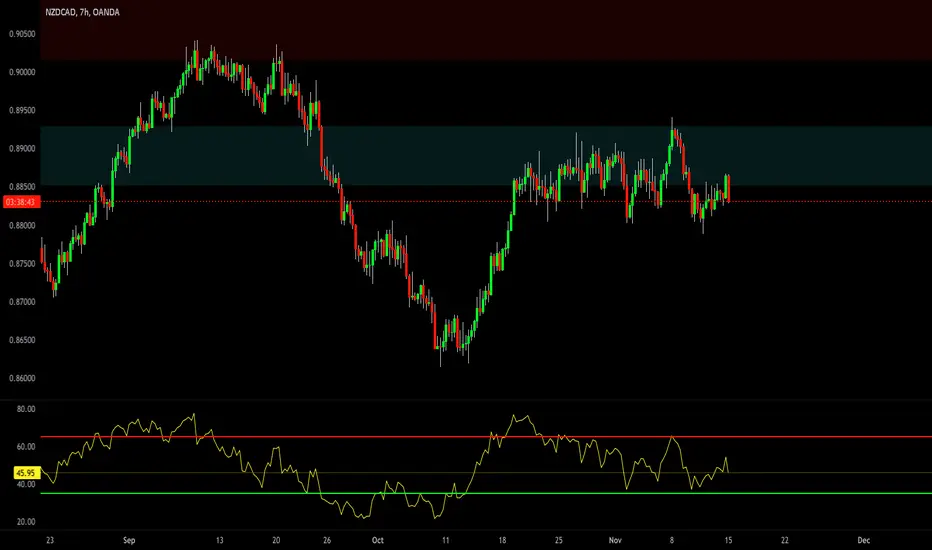Click the NZDCAD symbol title
The image size is (932, 550).
61,12
